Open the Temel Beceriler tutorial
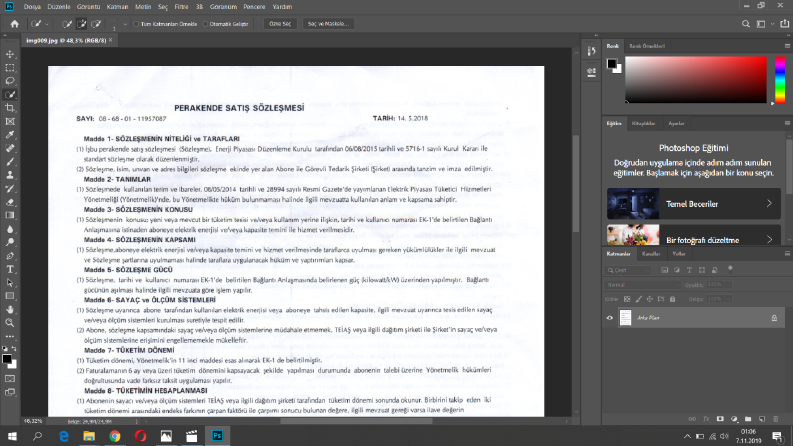This screenshot has height=446, width=793. [694, 204]
